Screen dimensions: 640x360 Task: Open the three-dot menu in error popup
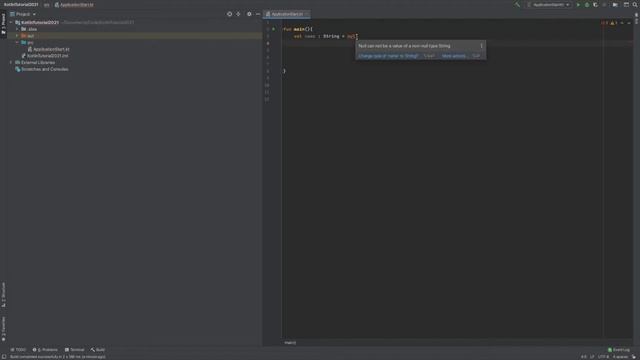481,46
